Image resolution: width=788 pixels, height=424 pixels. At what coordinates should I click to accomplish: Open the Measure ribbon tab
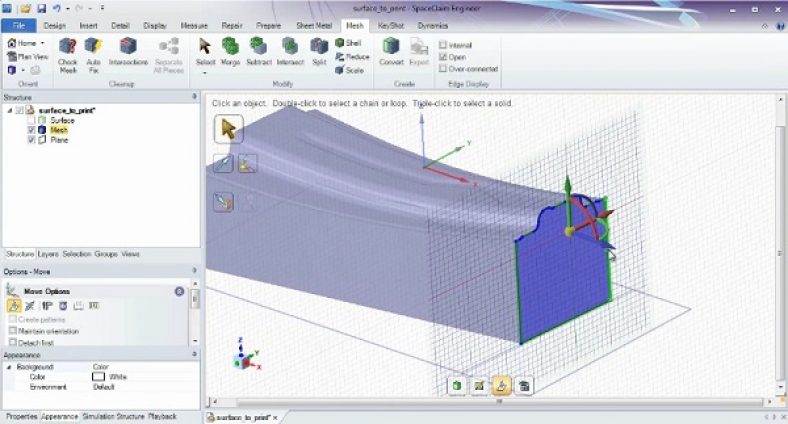(x=193, y=26)
